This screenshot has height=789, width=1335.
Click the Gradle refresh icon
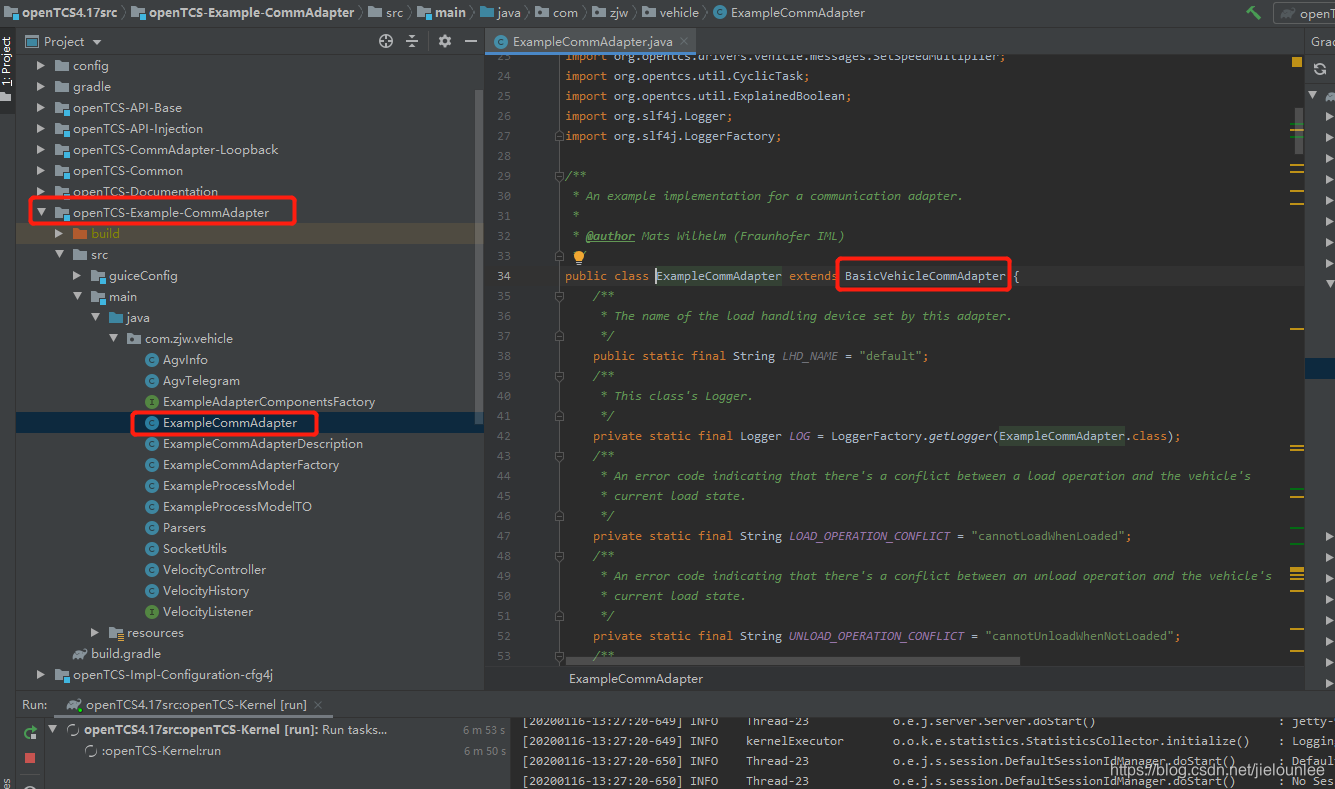(x=1321, y=68)
